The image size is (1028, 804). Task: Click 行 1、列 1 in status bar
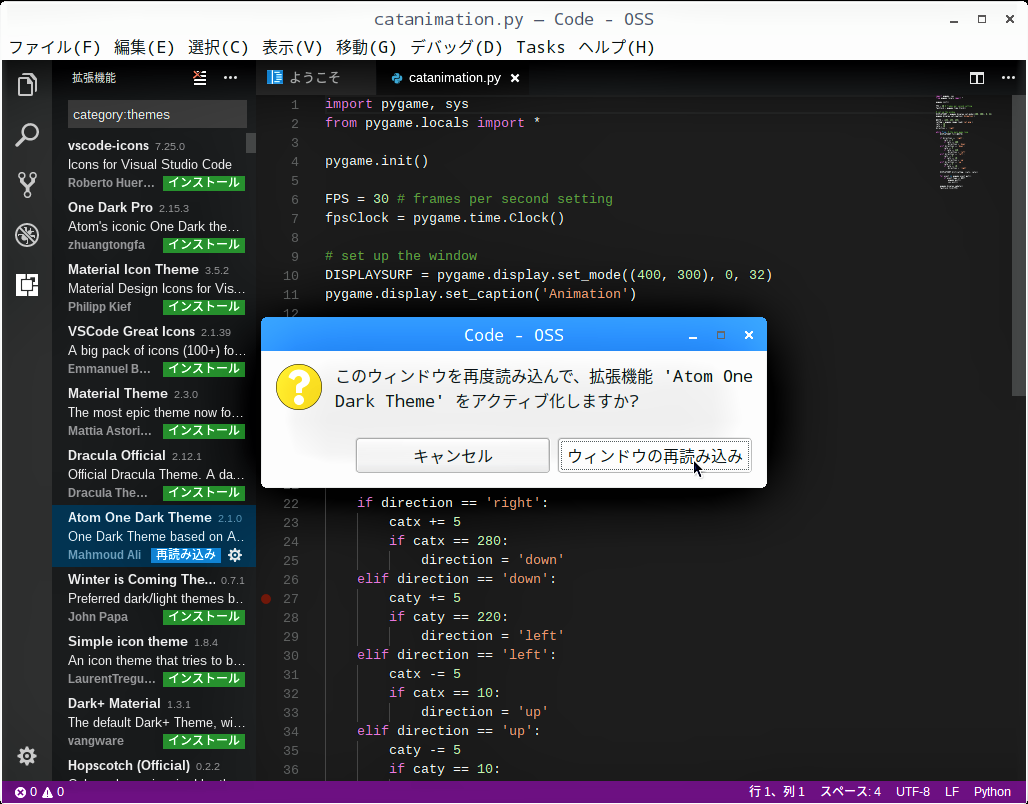[777, 792]
